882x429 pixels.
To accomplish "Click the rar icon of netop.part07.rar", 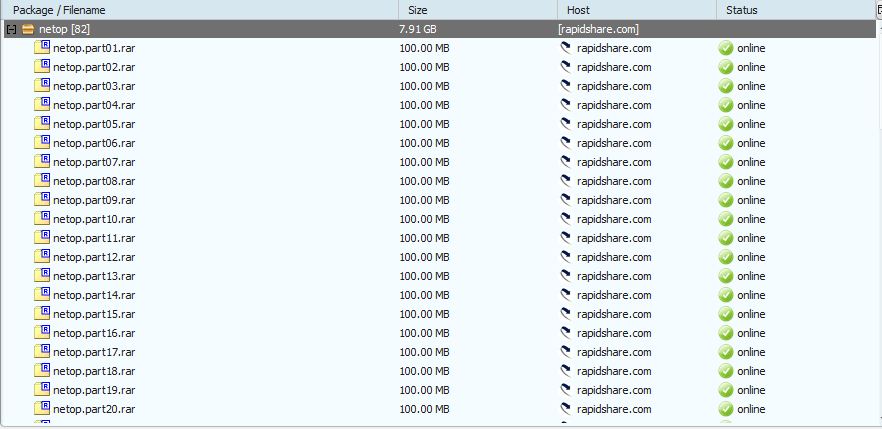I will [x=42, y=161].
